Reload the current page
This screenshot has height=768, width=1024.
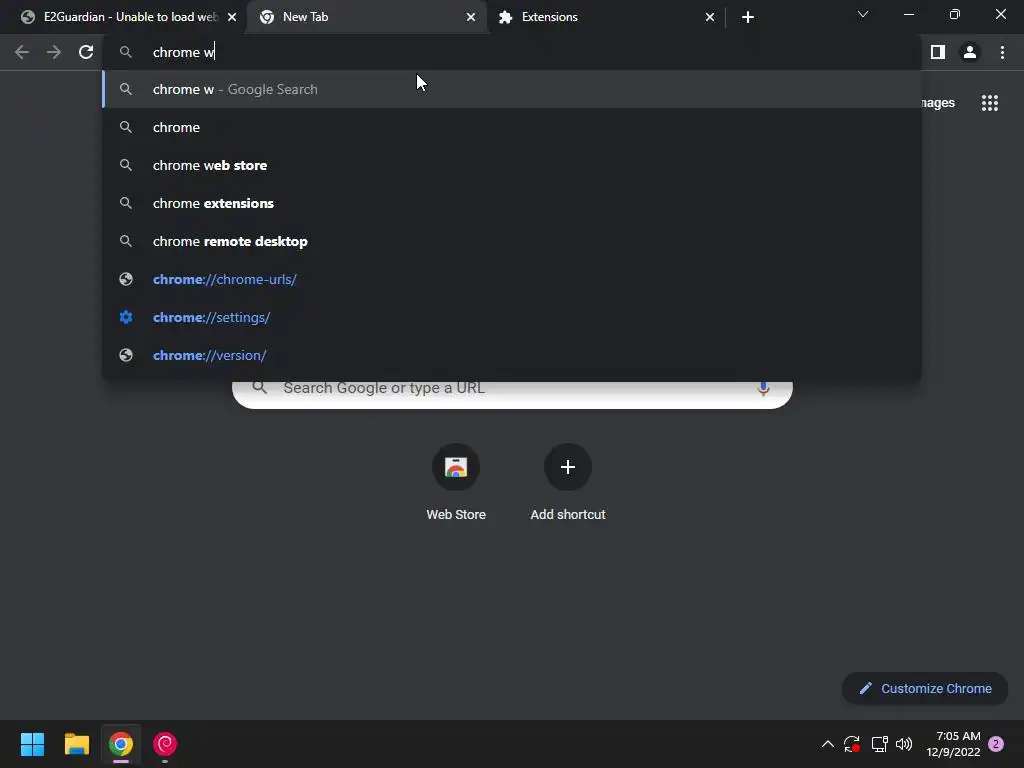pos(86,52)
